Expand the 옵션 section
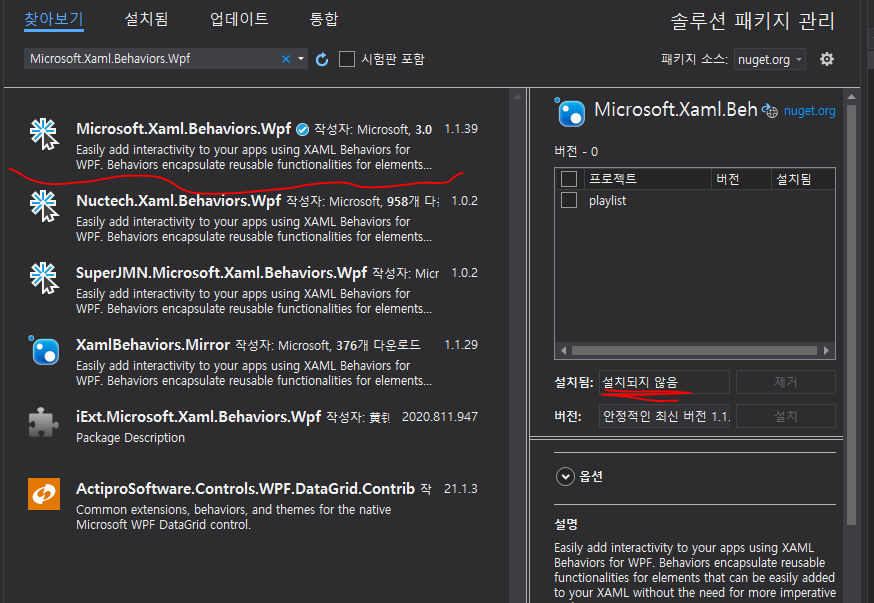 click(565, 476)
